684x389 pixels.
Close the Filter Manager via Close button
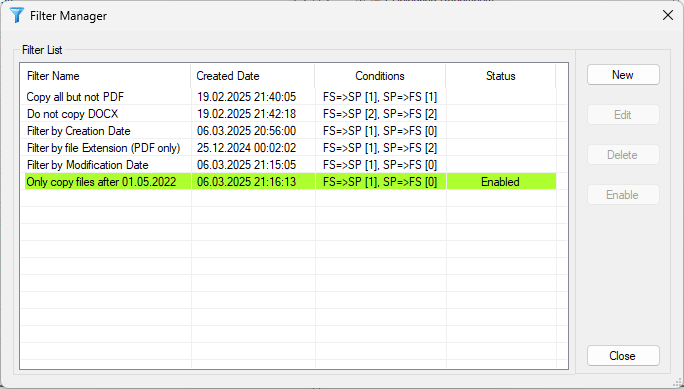point(623,356)
